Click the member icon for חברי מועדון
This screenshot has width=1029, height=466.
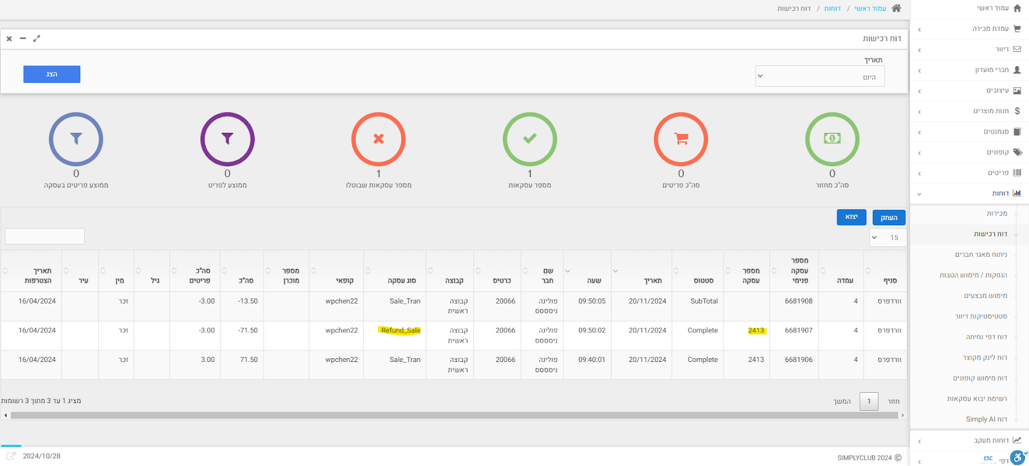[1017, 70]
